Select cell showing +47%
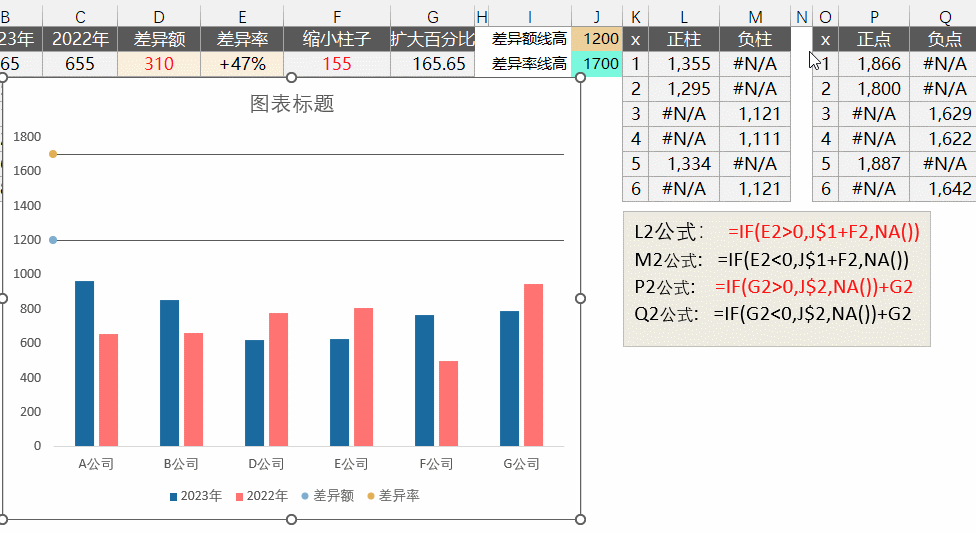 click(242, 64)
